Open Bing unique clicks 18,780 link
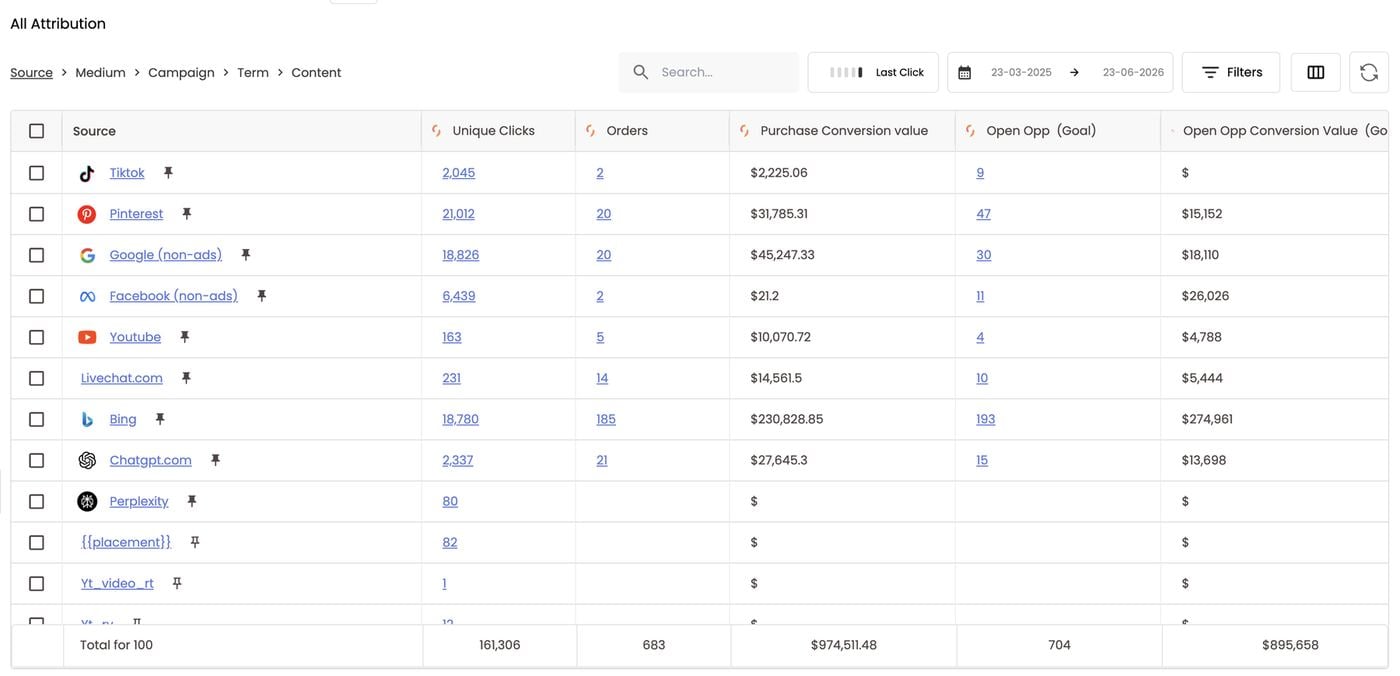Image resolution: width=1400 pixels, height=676 pixels. 460,419
